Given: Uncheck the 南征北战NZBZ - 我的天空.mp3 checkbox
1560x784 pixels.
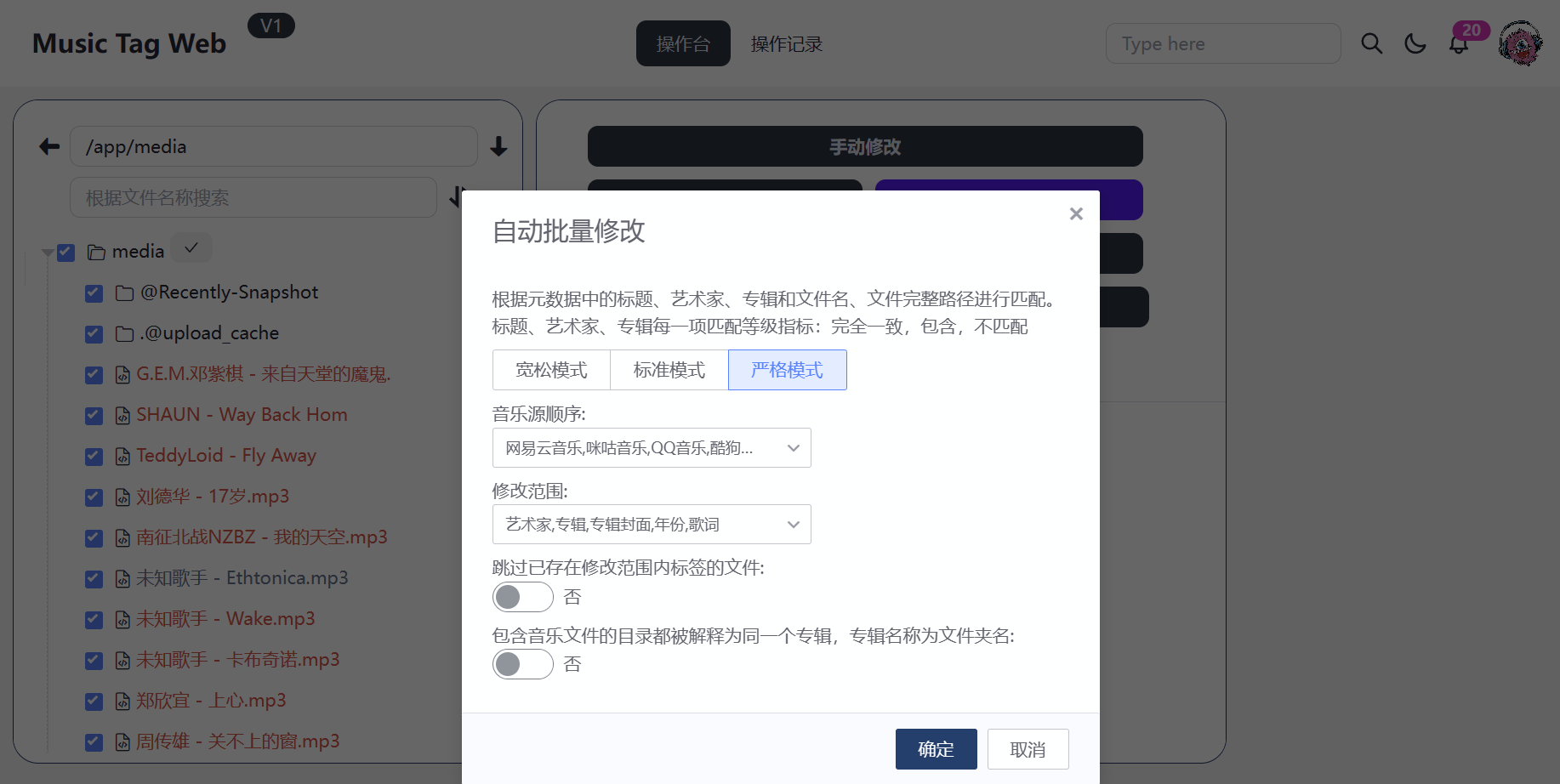Looking at the screenshot, I should pos(94,537).
